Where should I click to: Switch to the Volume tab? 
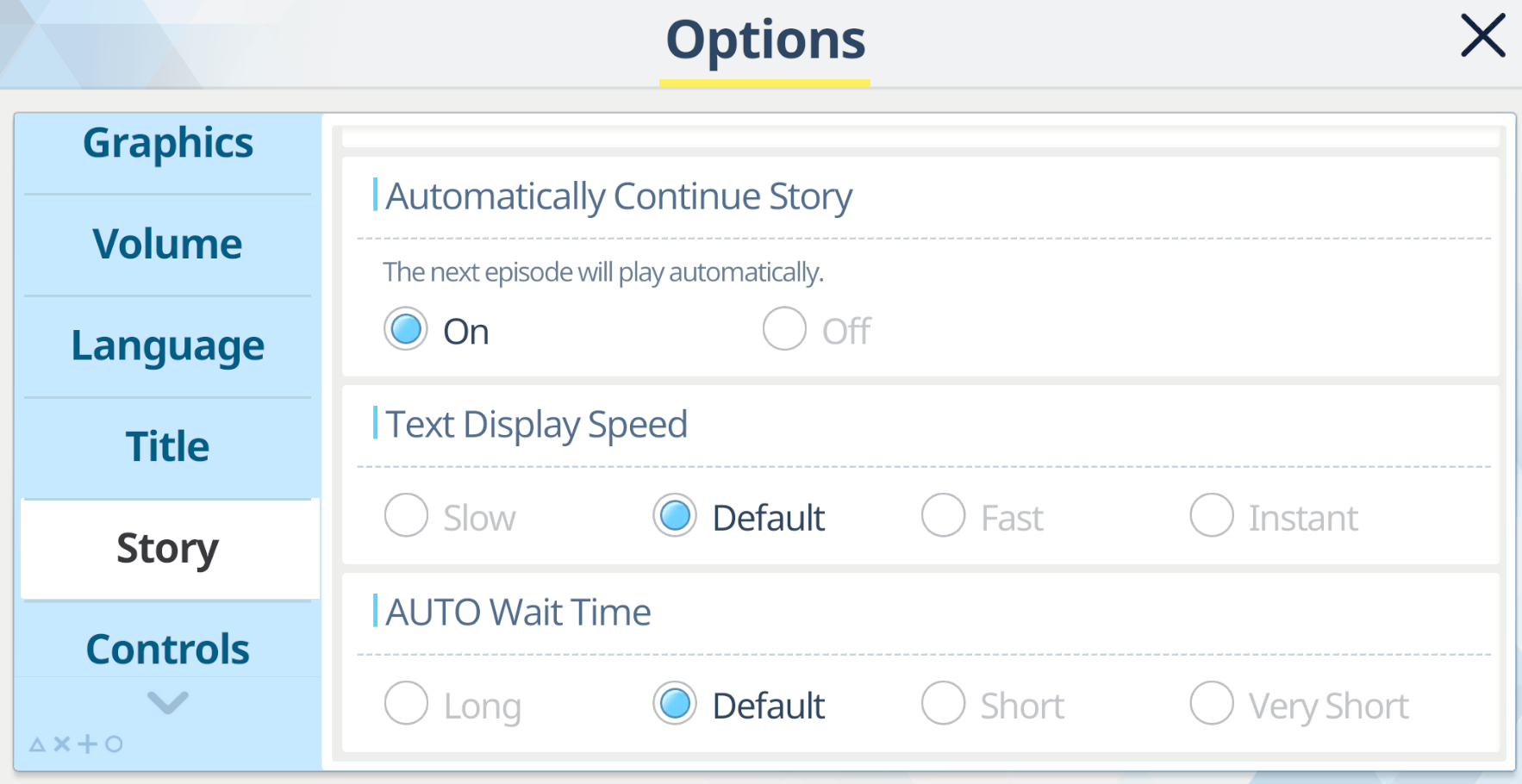click(x=168, y=245)
